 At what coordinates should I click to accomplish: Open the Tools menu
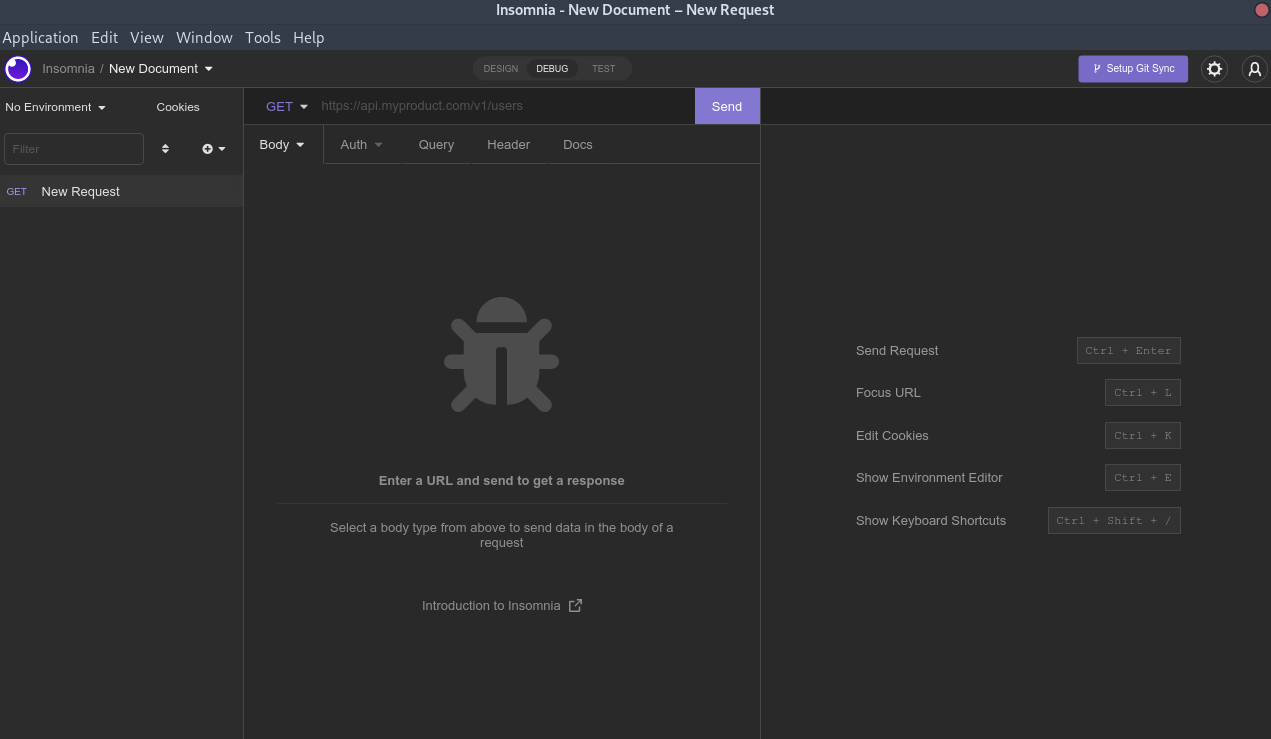coord(262,38)
